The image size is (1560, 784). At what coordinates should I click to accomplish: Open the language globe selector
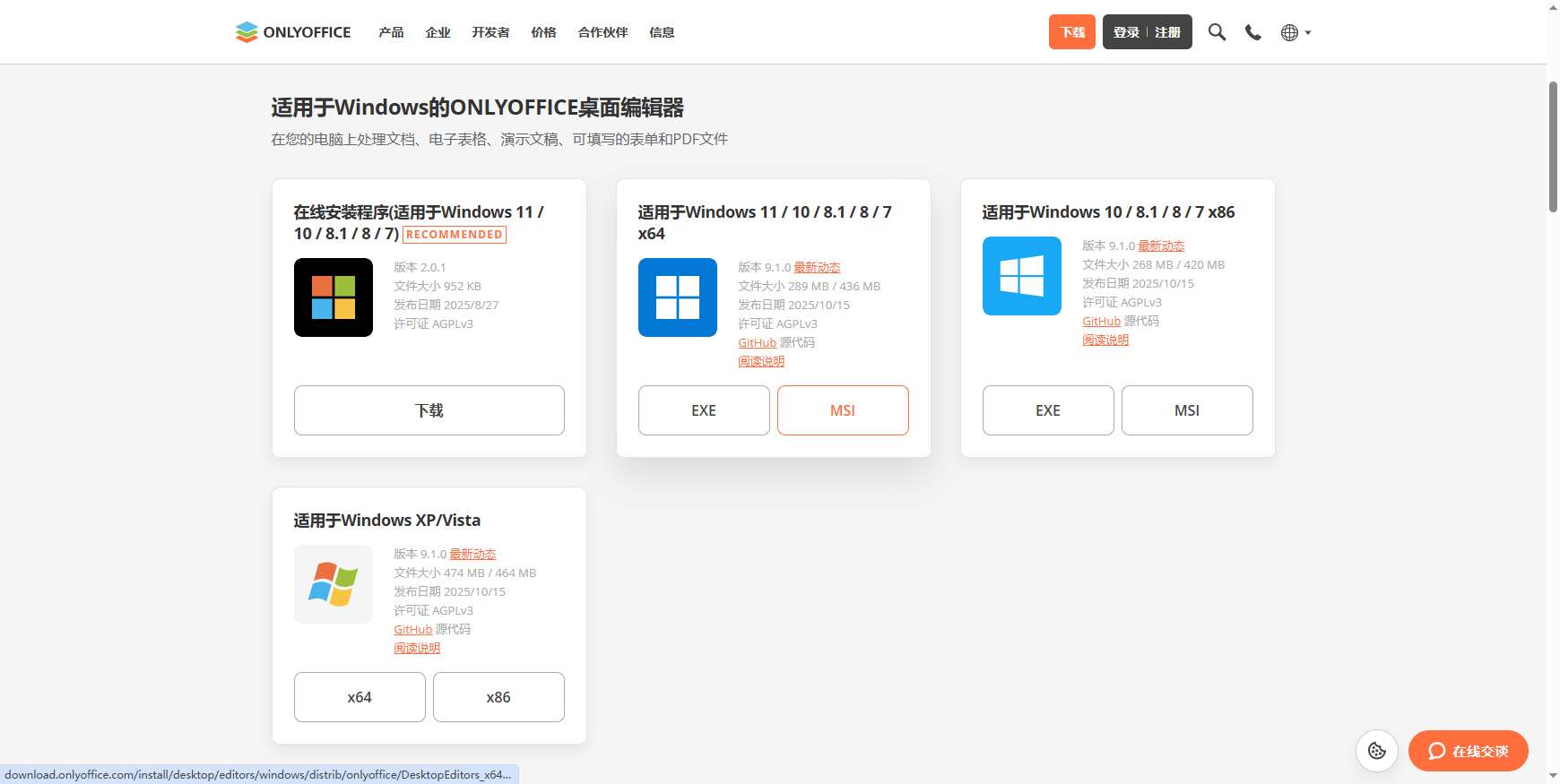coord(1296,32)
